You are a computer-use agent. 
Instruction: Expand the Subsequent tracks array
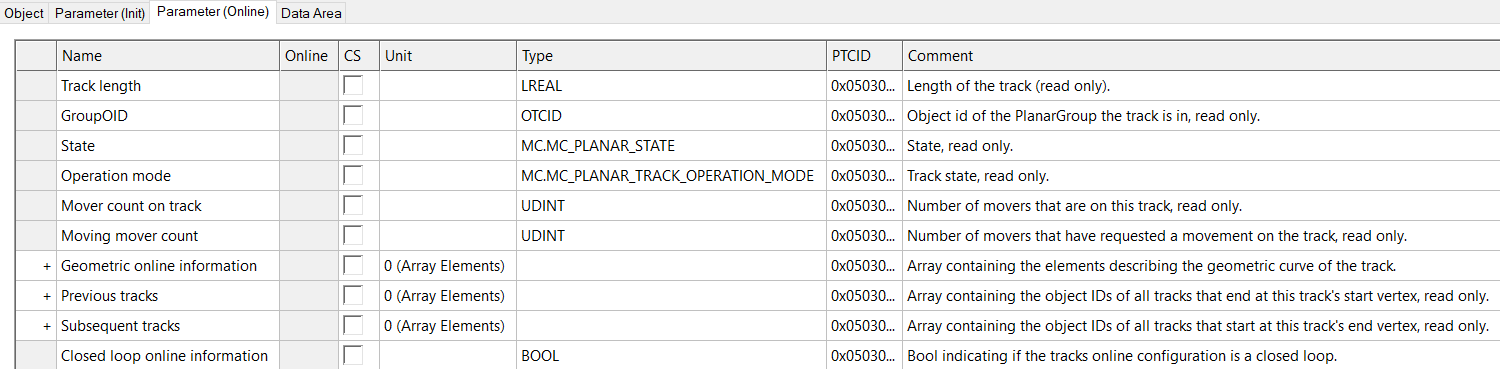(x=46, y=326)
